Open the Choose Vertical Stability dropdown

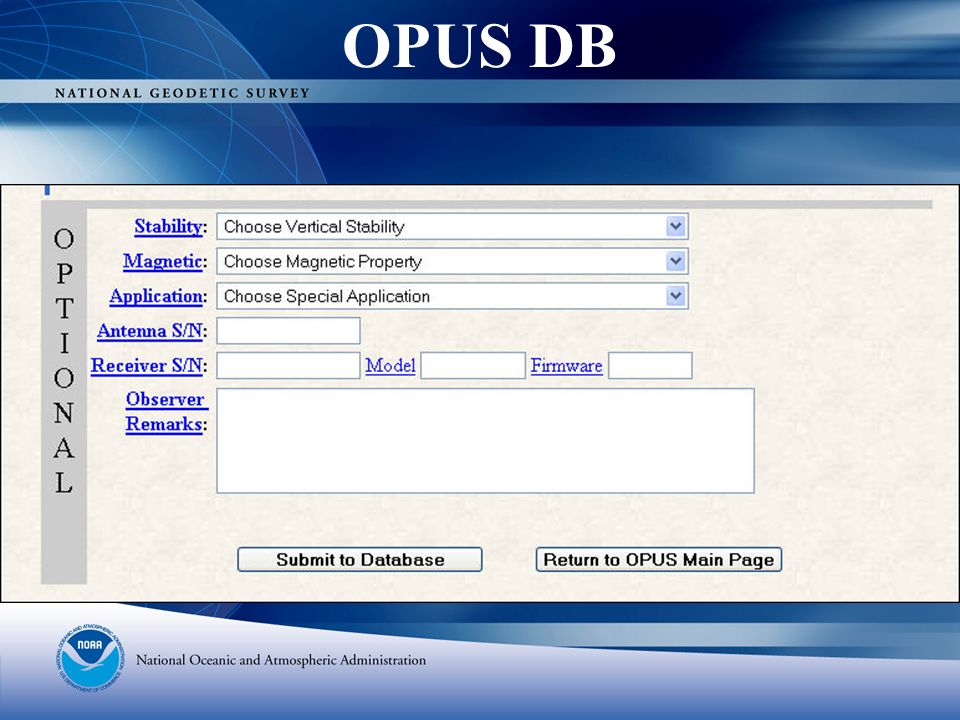452,227
